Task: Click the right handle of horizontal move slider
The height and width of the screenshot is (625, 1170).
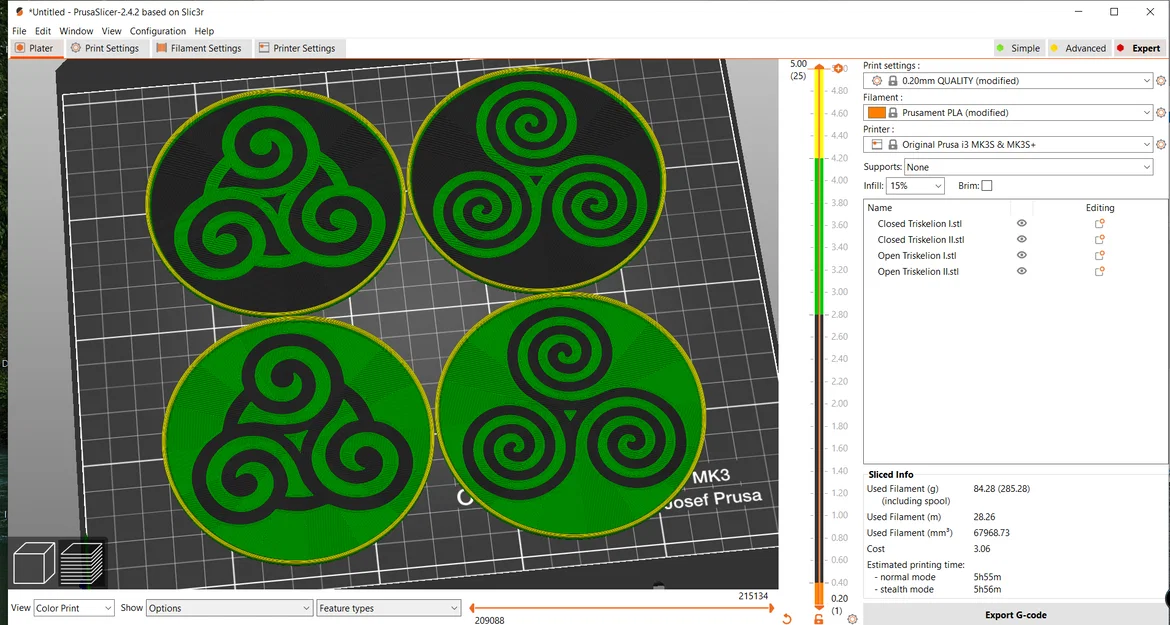Action: pos(772,608)
